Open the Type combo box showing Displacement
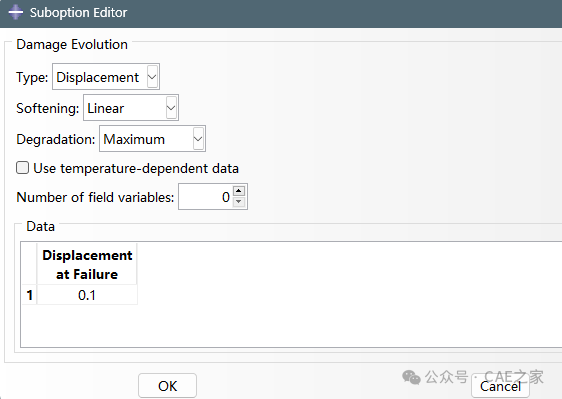Viewport: 562px width, 399px height. click(106, 77)
